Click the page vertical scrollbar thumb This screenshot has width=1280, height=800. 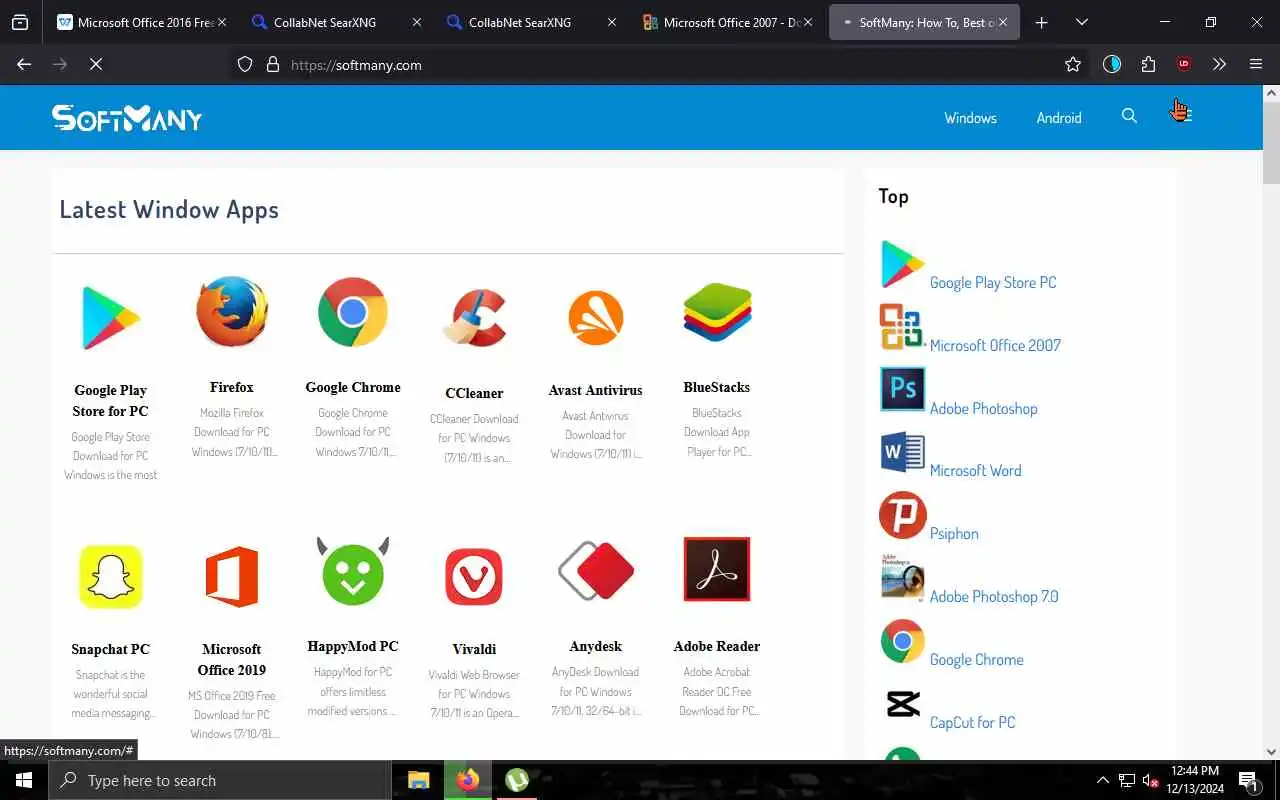click(x=1271, y=142)
